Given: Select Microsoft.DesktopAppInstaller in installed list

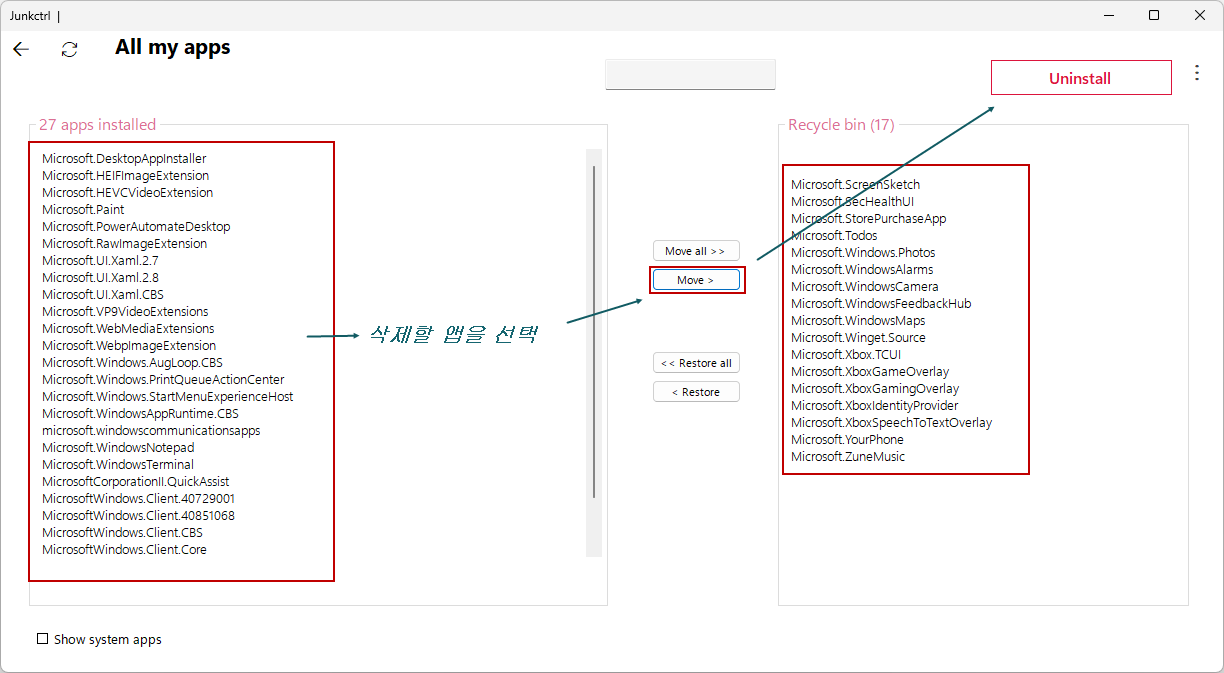Looking at the screenshot, I should (124, 159).
